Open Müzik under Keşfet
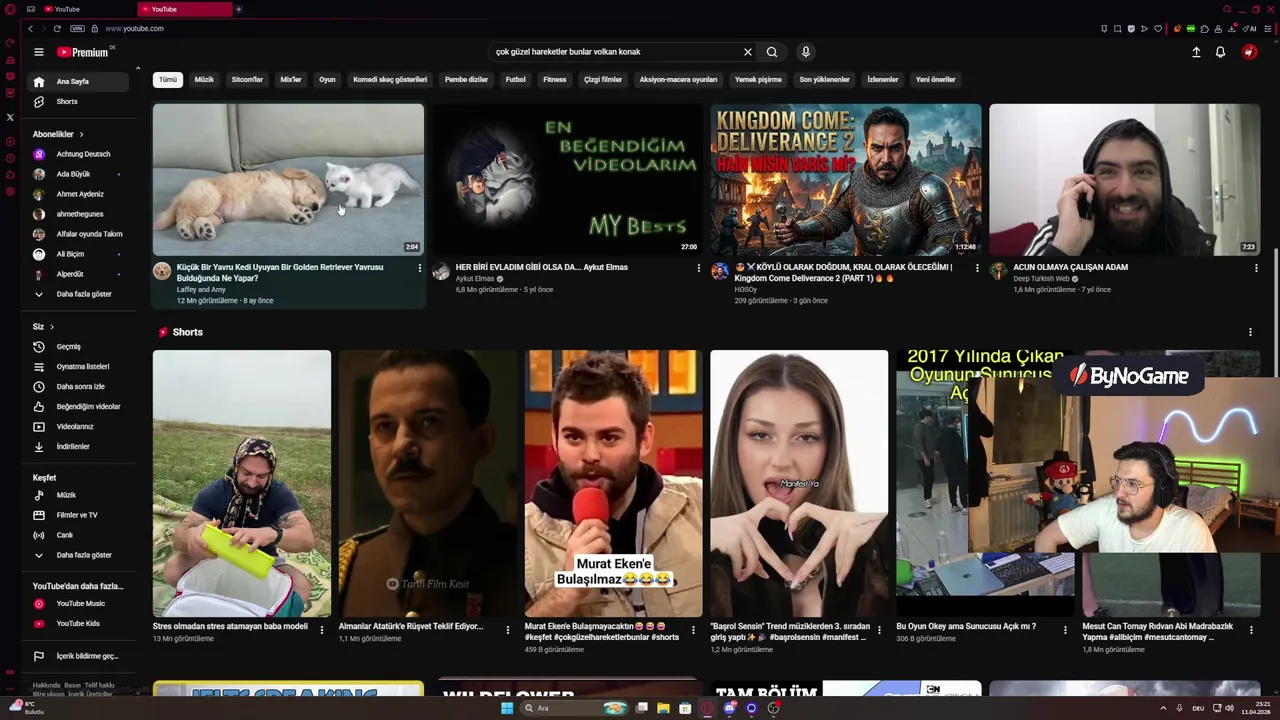 coord(80,495)
